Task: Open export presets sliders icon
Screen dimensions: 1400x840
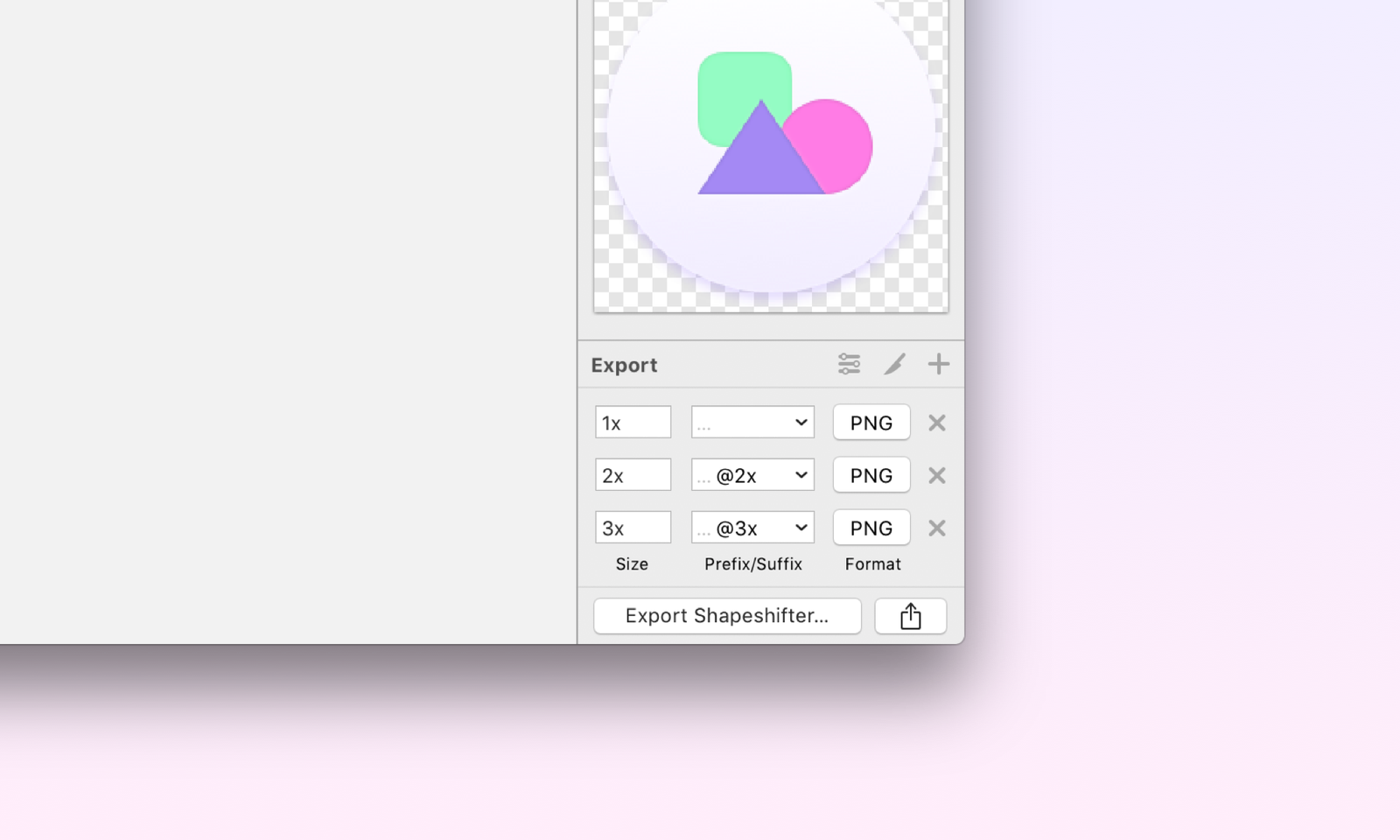Action: [x=849, y=364]
